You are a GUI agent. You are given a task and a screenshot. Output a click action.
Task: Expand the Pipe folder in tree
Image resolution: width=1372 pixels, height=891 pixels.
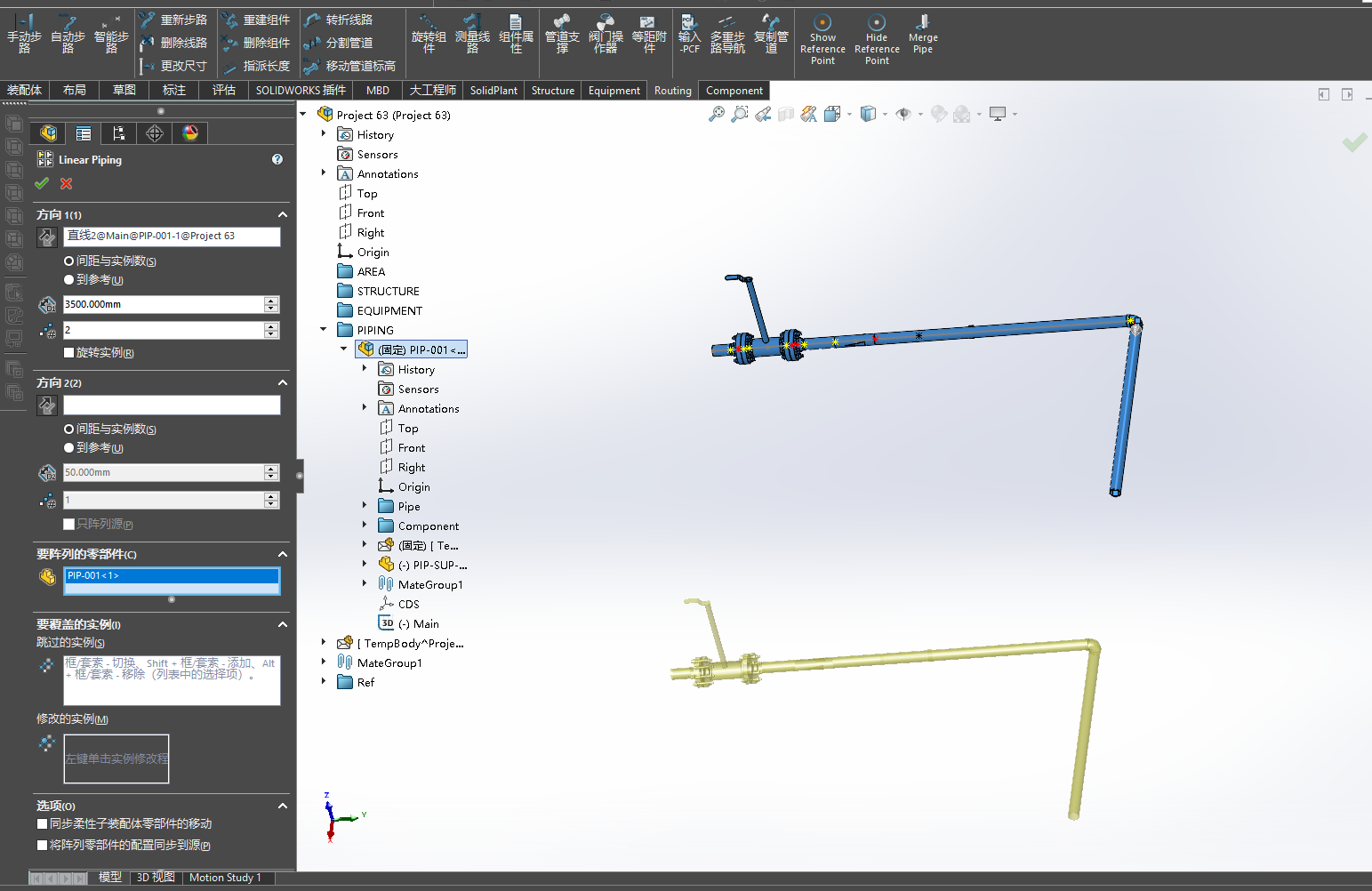365,505
